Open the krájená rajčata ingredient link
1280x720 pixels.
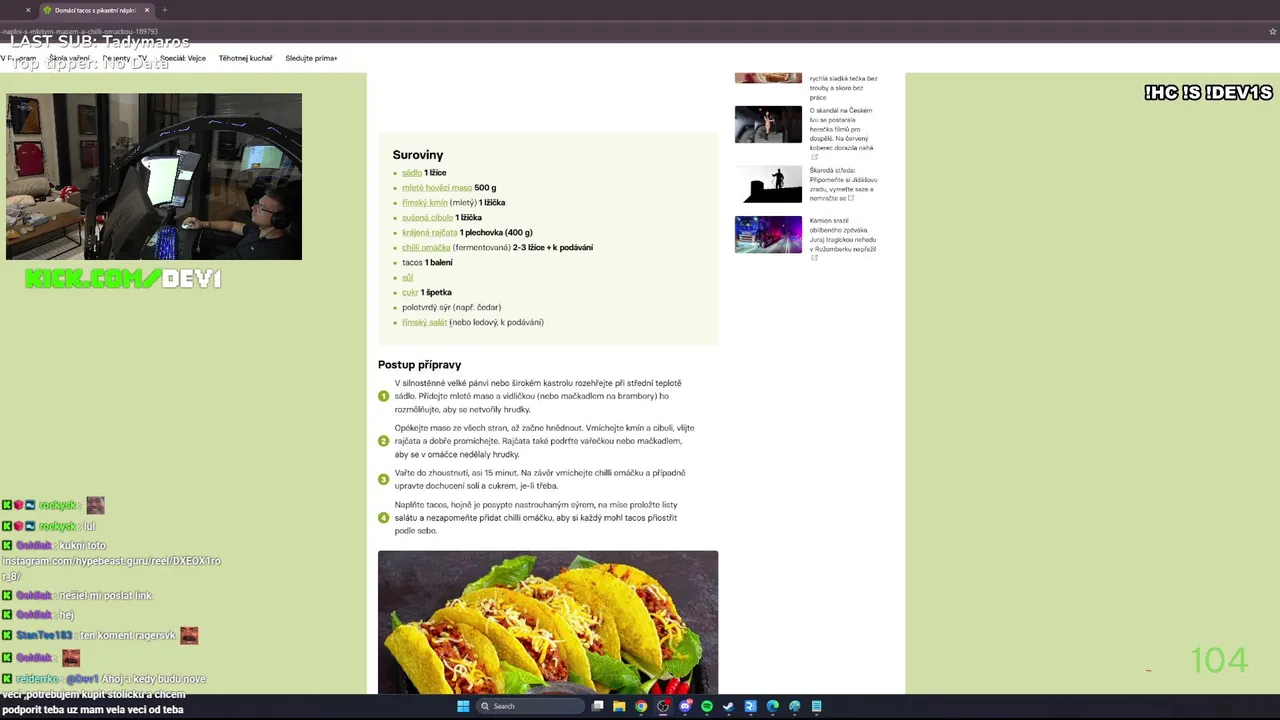coord(430,233)
